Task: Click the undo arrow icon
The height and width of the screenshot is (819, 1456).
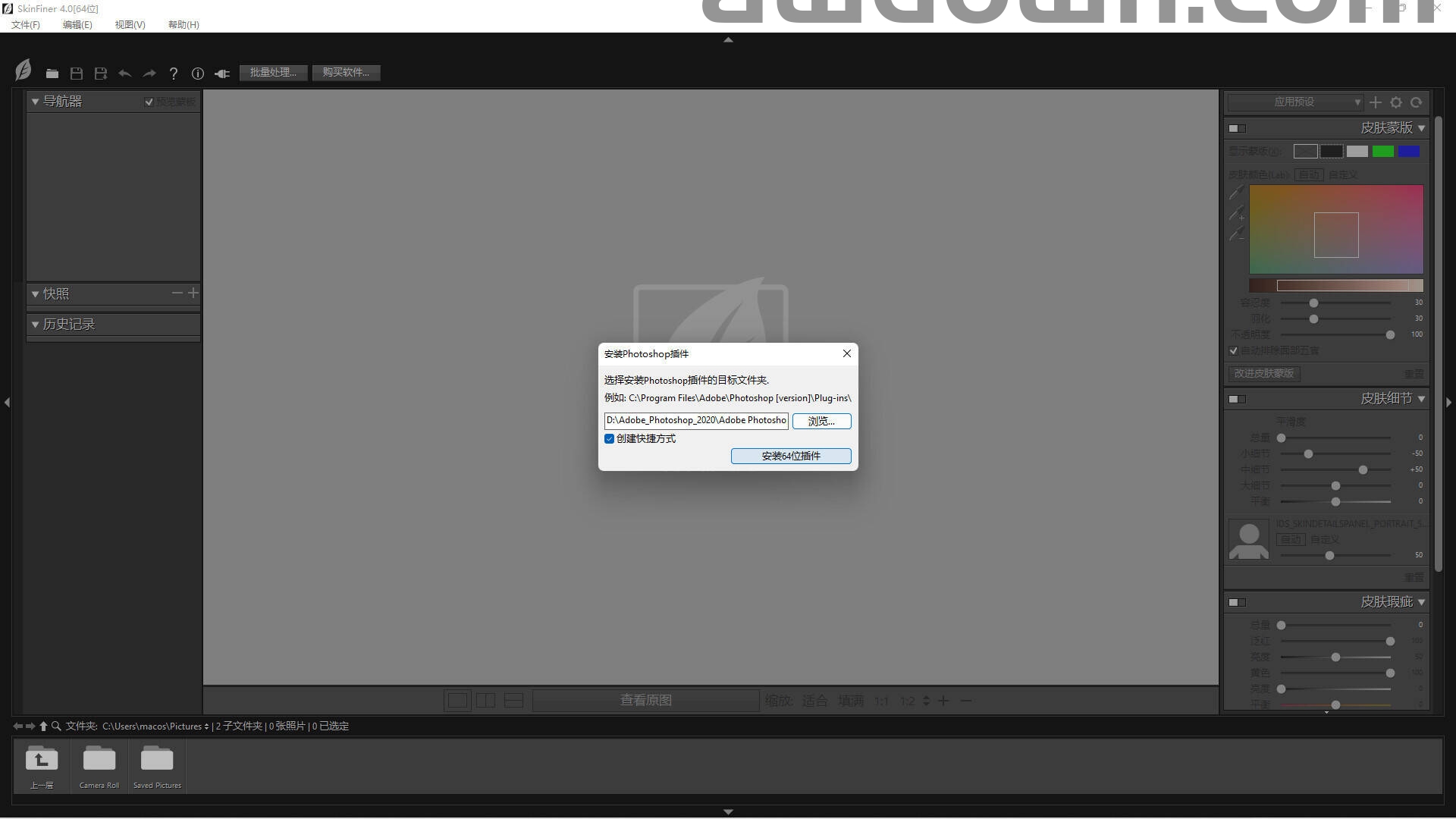Action: click(x=125, y=74)
